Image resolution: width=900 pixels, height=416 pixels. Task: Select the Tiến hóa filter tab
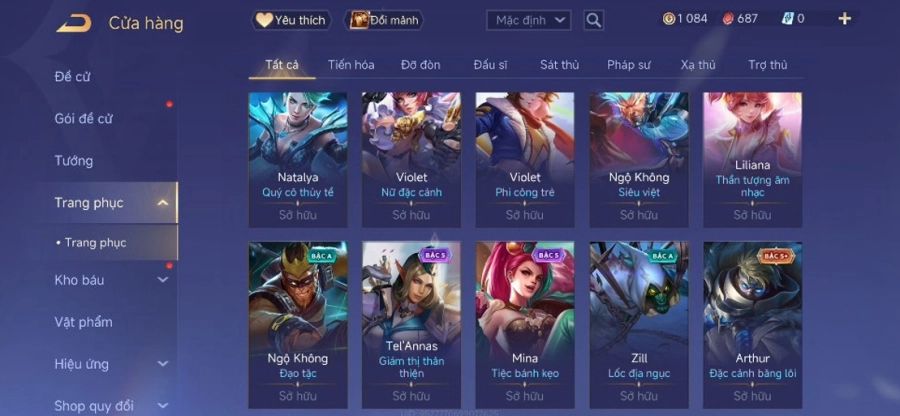[x=351, y=65]
